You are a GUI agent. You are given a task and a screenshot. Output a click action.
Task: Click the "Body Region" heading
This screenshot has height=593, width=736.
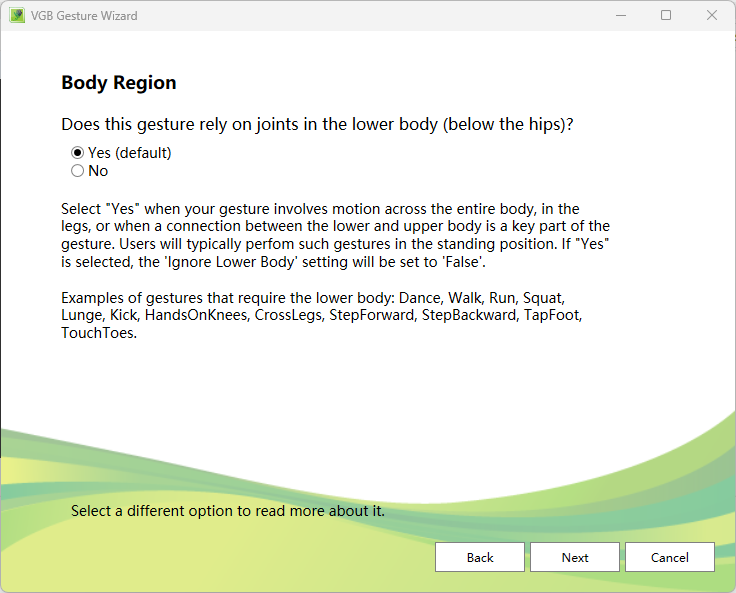[118, 83]
